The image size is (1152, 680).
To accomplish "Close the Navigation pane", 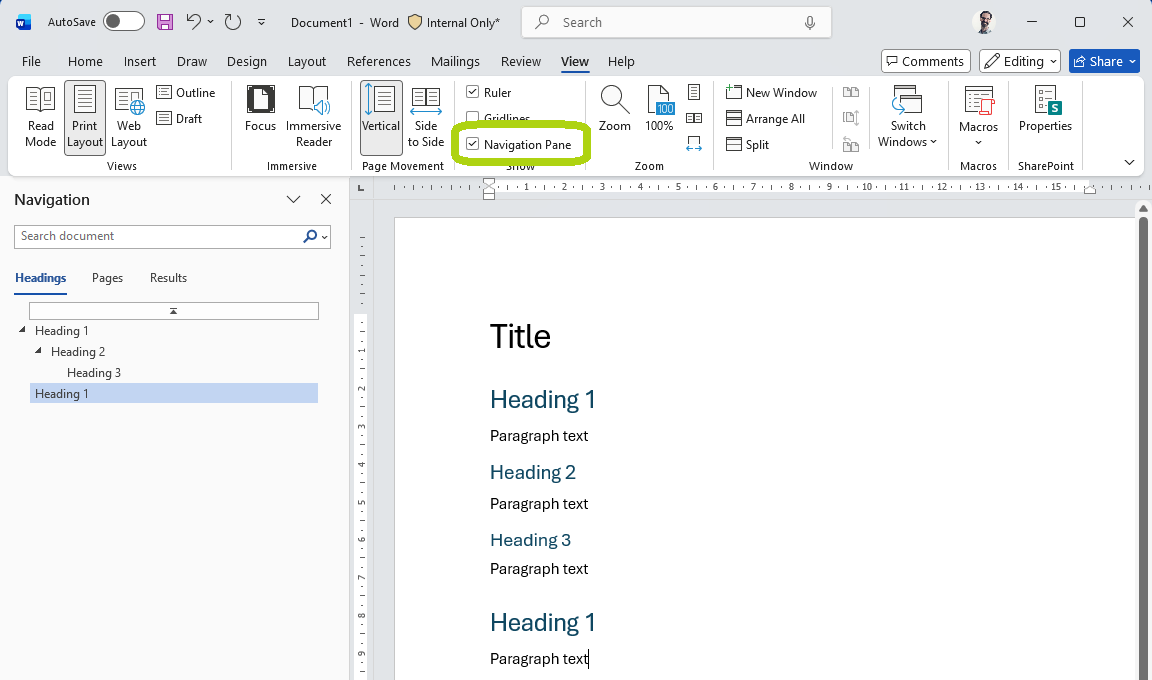I will (326, 199).
